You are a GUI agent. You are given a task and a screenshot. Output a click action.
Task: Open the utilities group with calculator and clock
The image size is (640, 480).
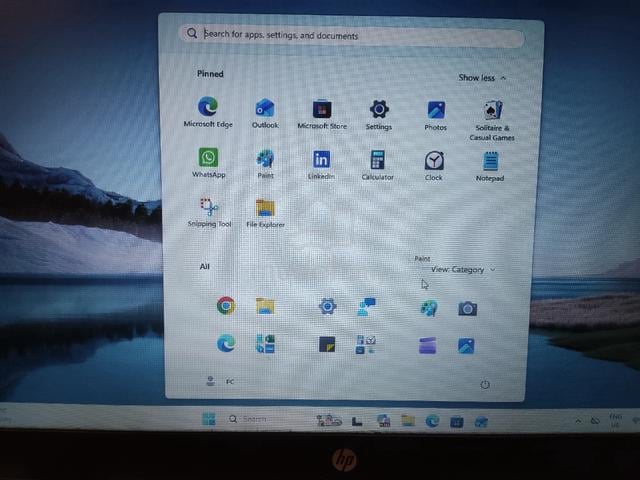pyautogui.click(x=366, y=345)
